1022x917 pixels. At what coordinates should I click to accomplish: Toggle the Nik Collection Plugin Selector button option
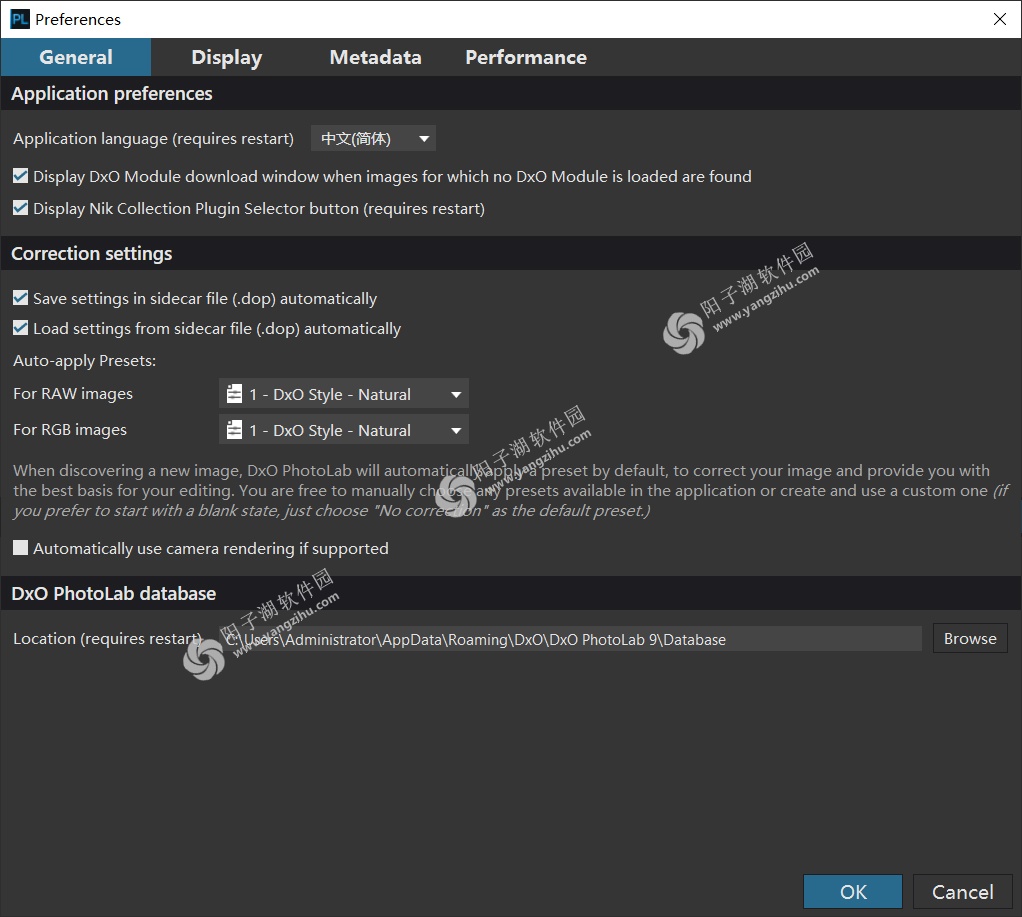20,208
